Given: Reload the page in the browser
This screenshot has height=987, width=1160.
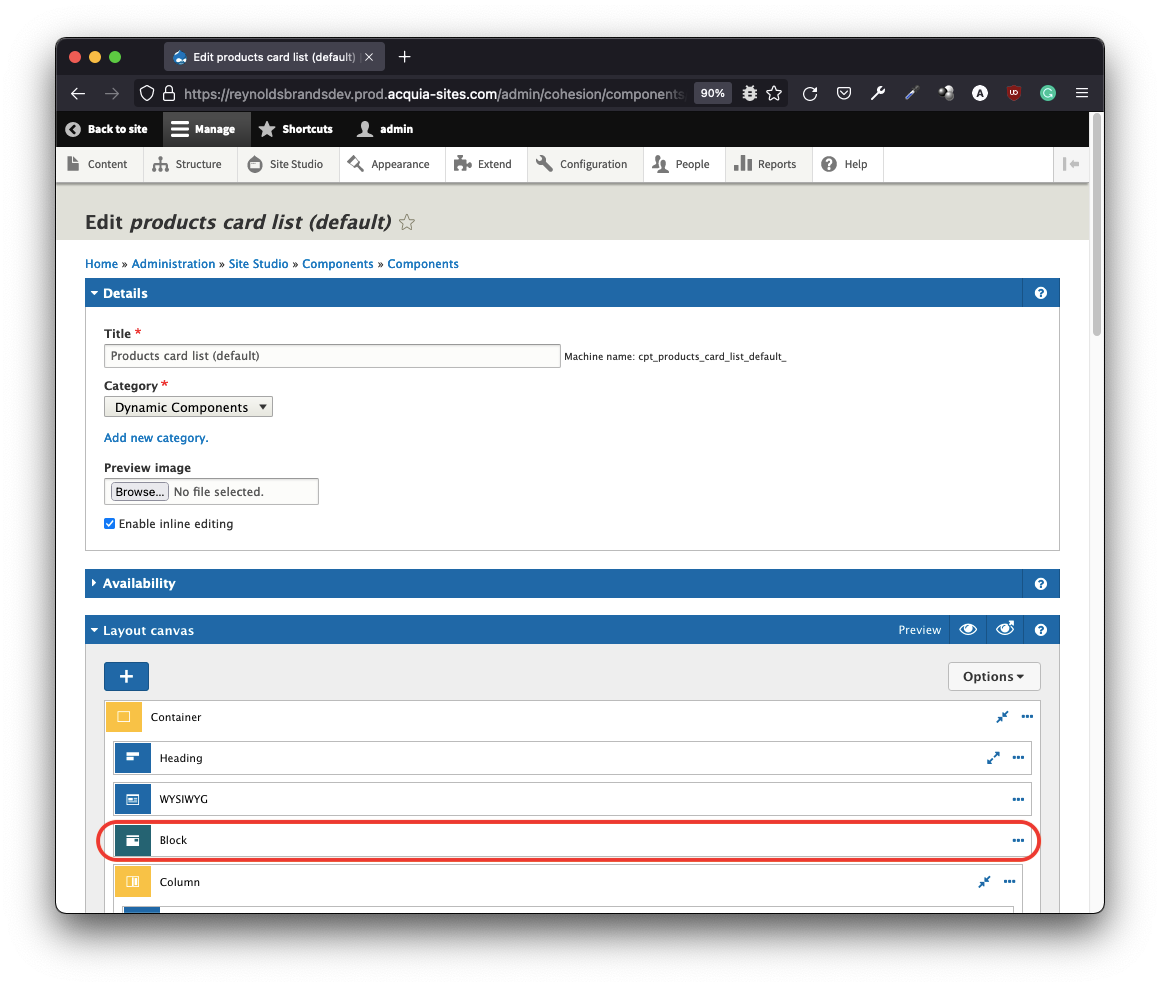Looking at the screenshot, I should [x=810, y=93].
